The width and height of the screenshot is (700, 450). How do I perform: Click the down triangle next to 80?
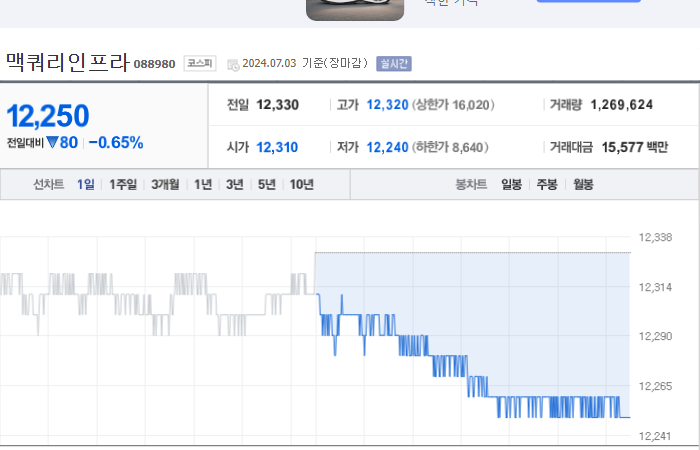click(x=52, y=142)
